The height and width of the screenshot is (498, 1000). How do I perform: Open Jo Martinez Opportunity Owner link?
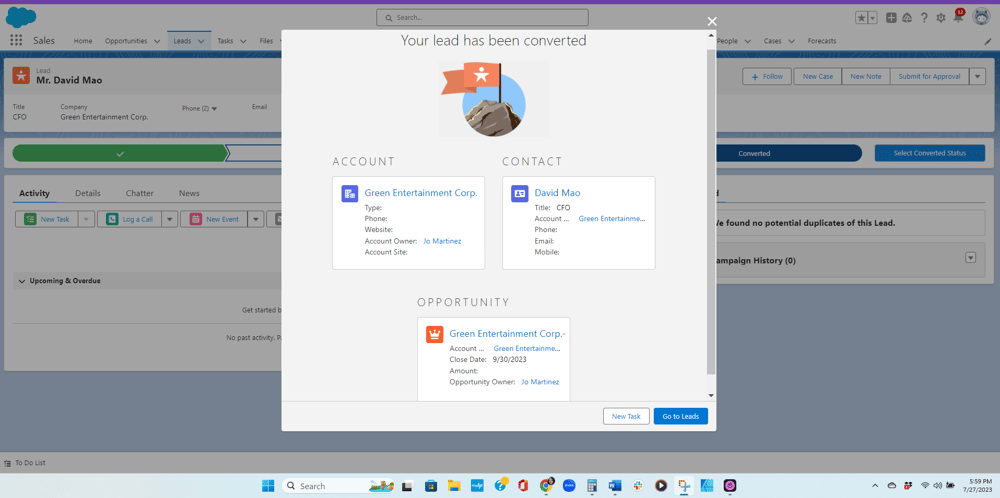tap(540, 382)
